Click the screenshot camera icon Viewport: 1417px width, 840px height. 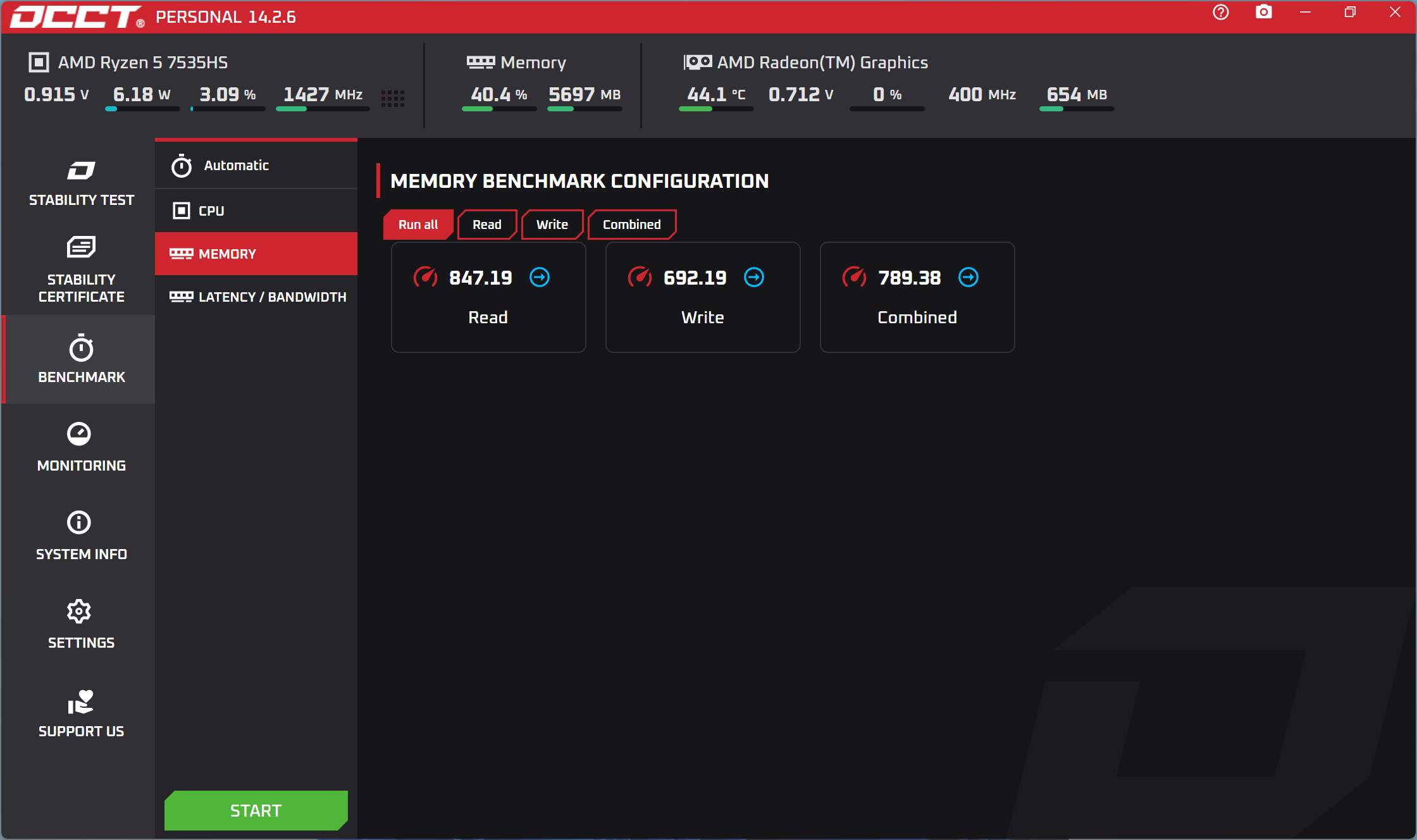point(1263,13)
